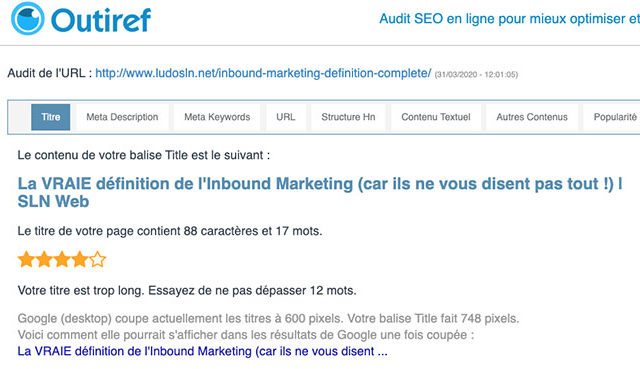Screen dimensions: 640x369
Task: Click the large blue page title heading
Action: point(320,193)
